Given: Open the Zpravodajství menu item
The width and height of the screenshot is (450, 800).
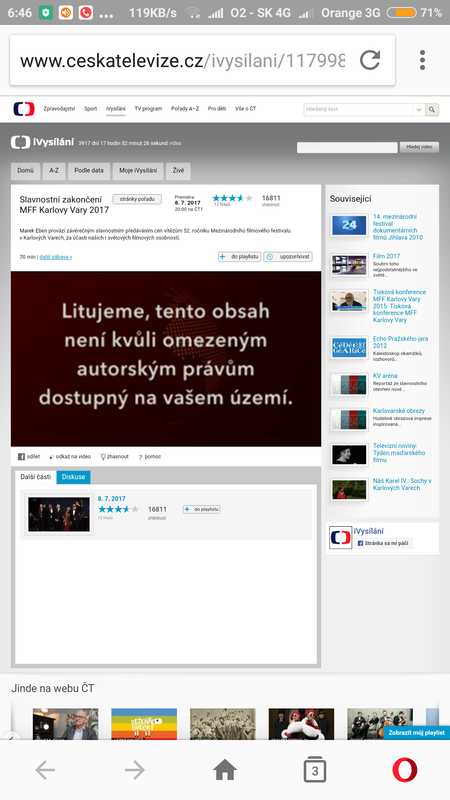Looking at the screenshot, I should pyautogui.click(x=59, y=109).
